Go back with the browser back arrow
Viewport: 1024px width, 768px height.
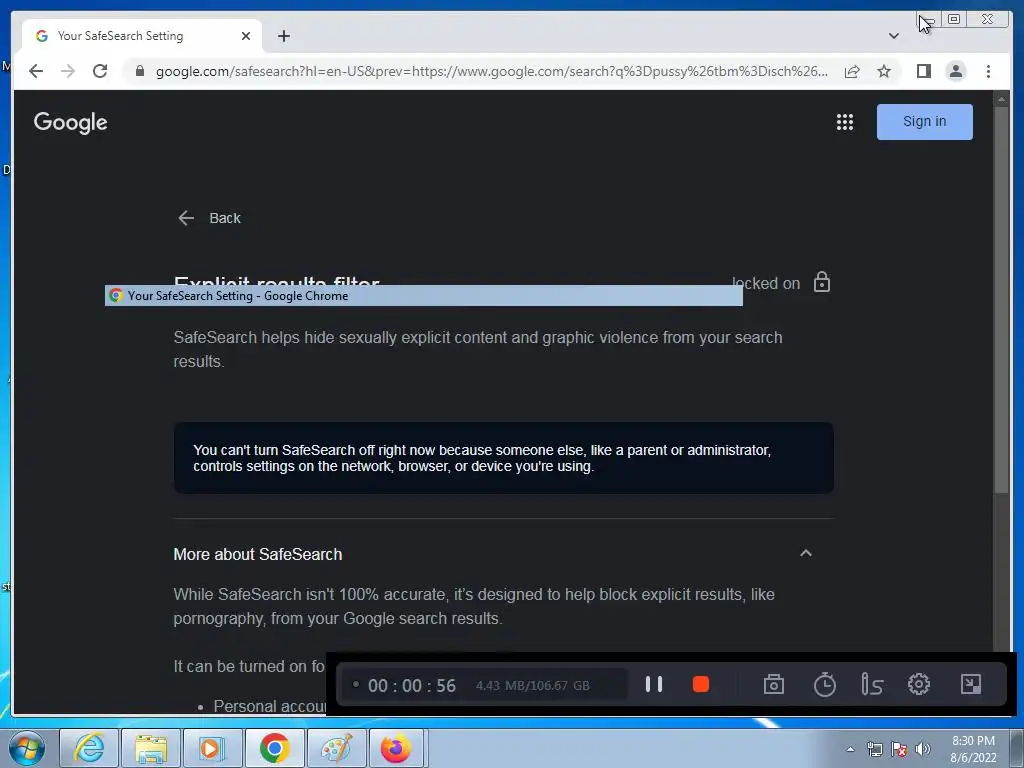(x=36, y=71)
